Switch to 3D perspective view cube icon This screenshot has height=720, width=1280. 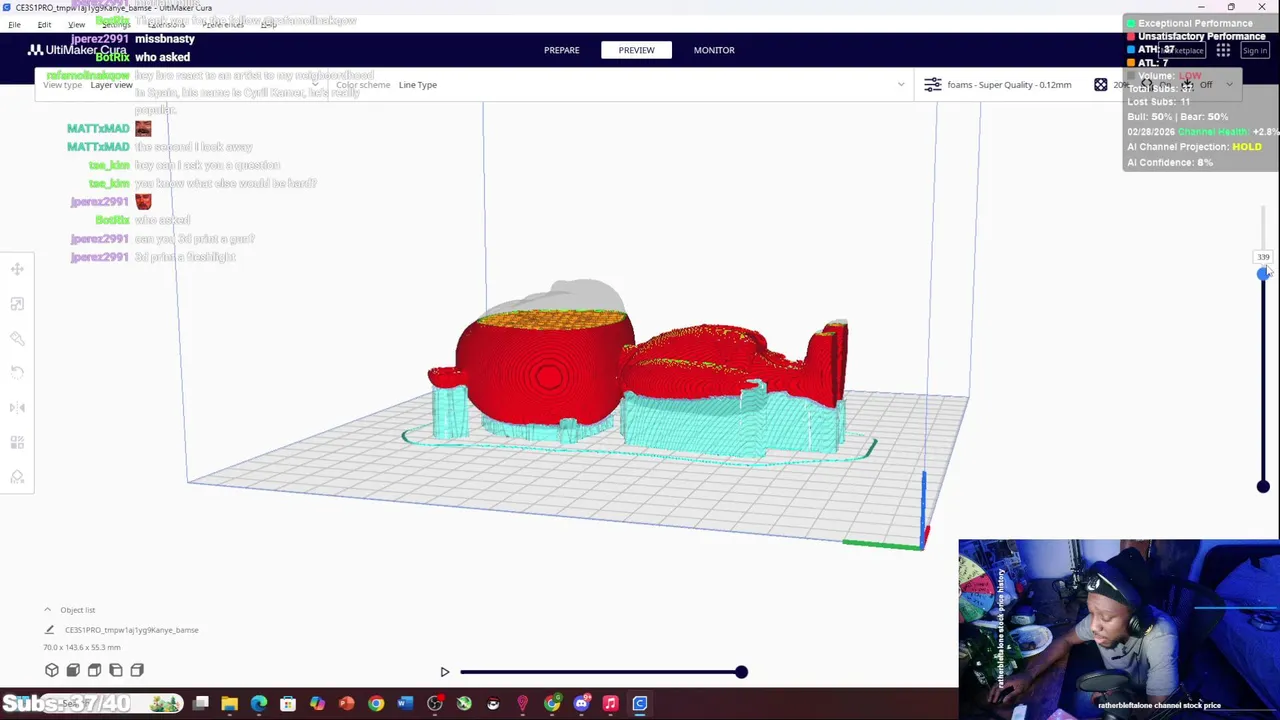tap(52, 670)
